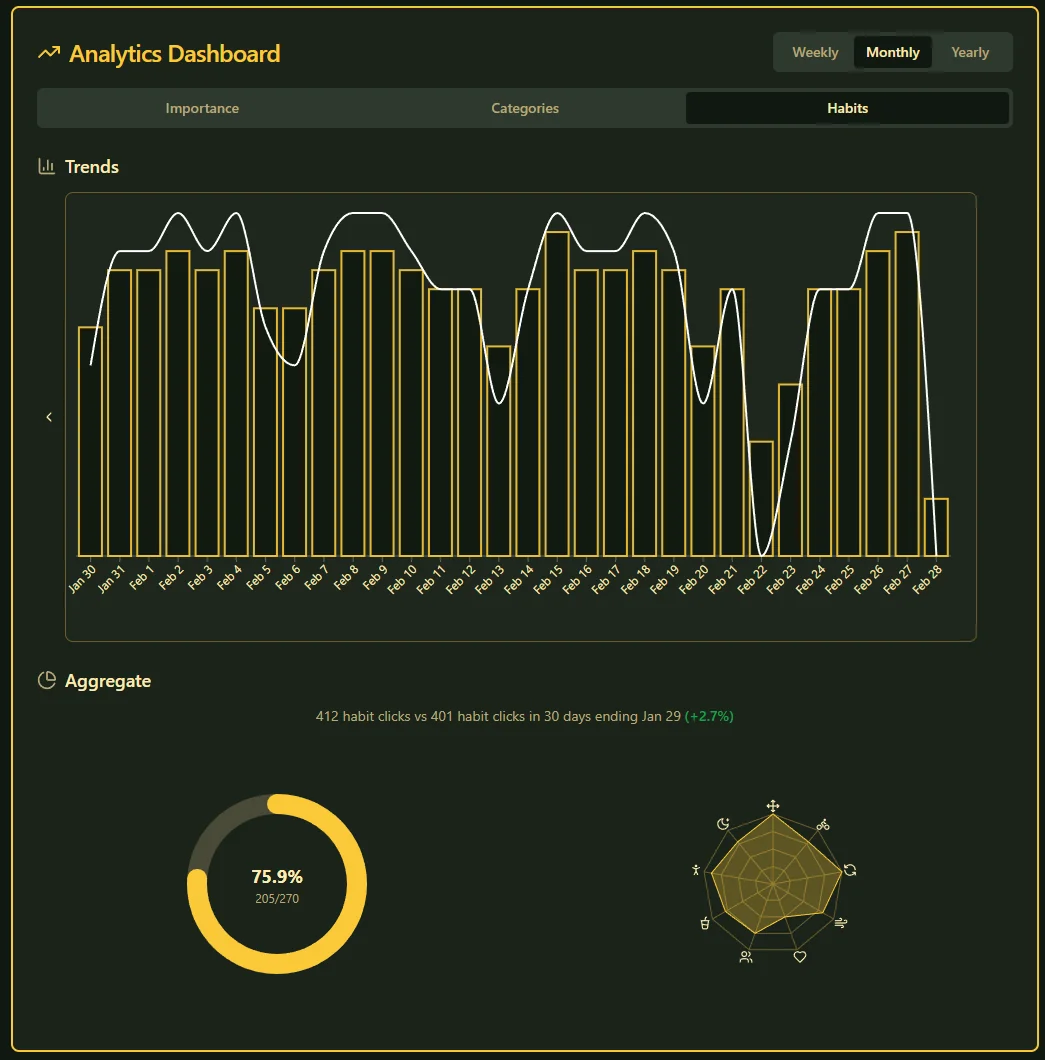Screen dimensions: 1045x1060
Task: Click the Jan 31 axis label
Action: (x=111, y=579)
